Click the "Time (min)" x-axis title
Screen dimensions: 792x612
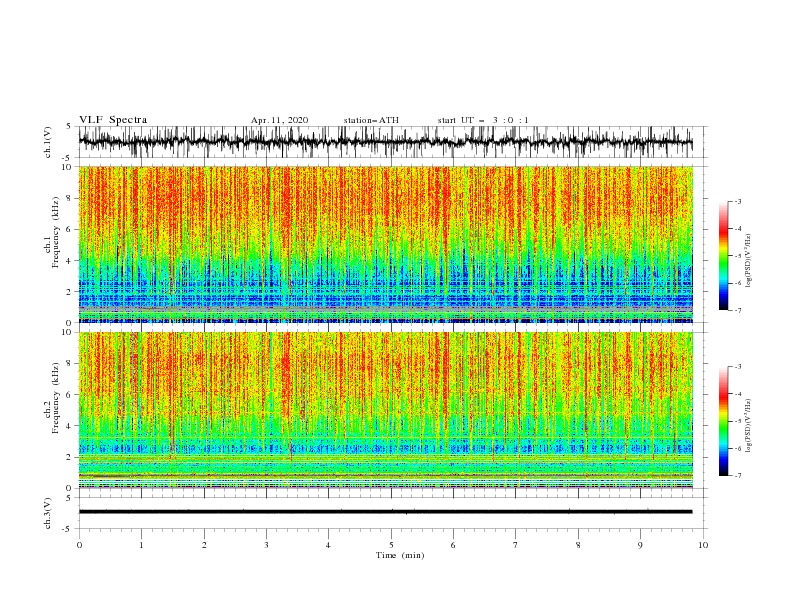click(x=400, y=555)
